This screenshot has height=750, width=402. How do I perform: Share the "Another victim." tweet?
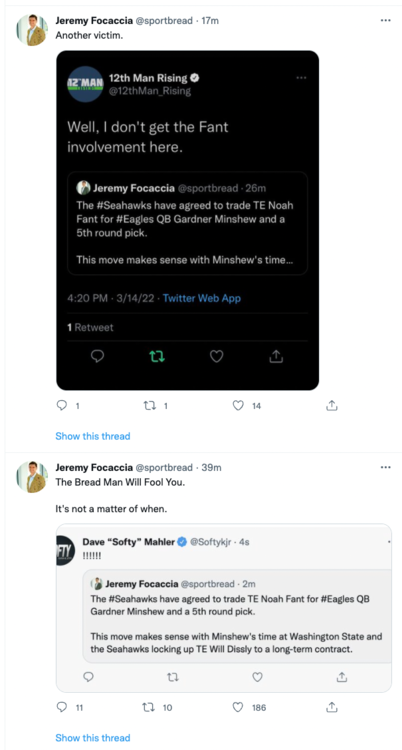[x=332, y=406]
